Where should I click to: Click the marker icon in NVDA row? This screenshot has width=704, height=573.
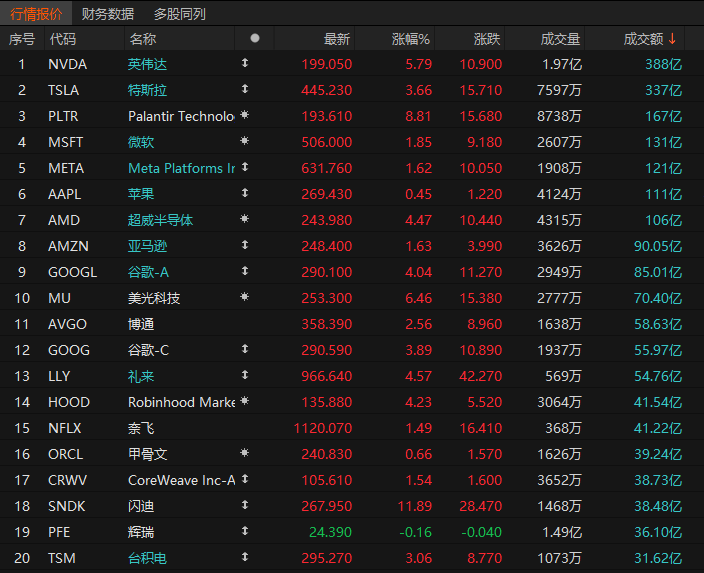tap(245, 63)
